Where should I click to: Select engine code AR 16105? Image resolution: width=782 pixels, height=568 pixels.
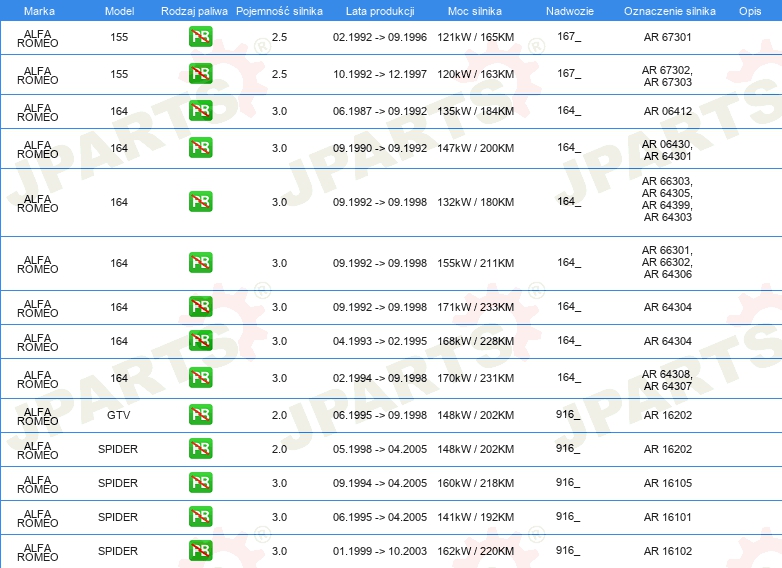pos(667,483)
